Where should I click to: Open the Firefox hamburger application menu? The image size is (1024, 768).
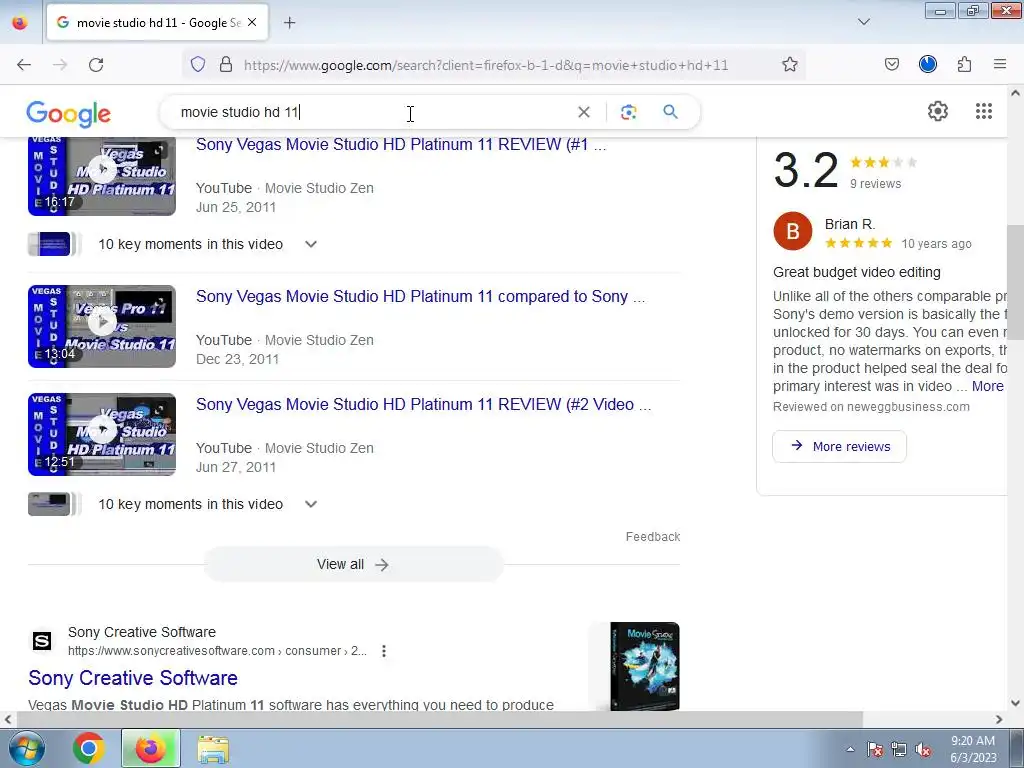click(1000, 64)
